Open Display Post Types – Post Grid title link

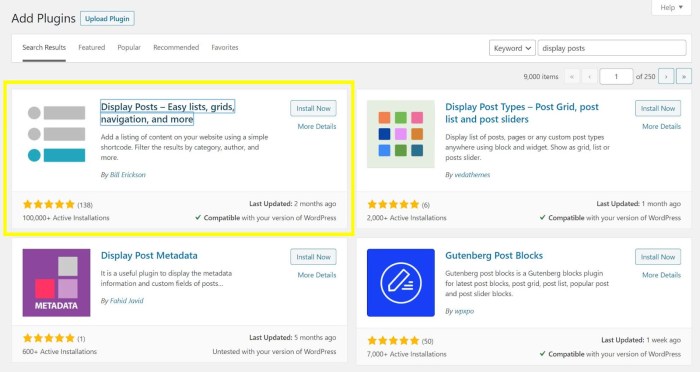point(522,113)
